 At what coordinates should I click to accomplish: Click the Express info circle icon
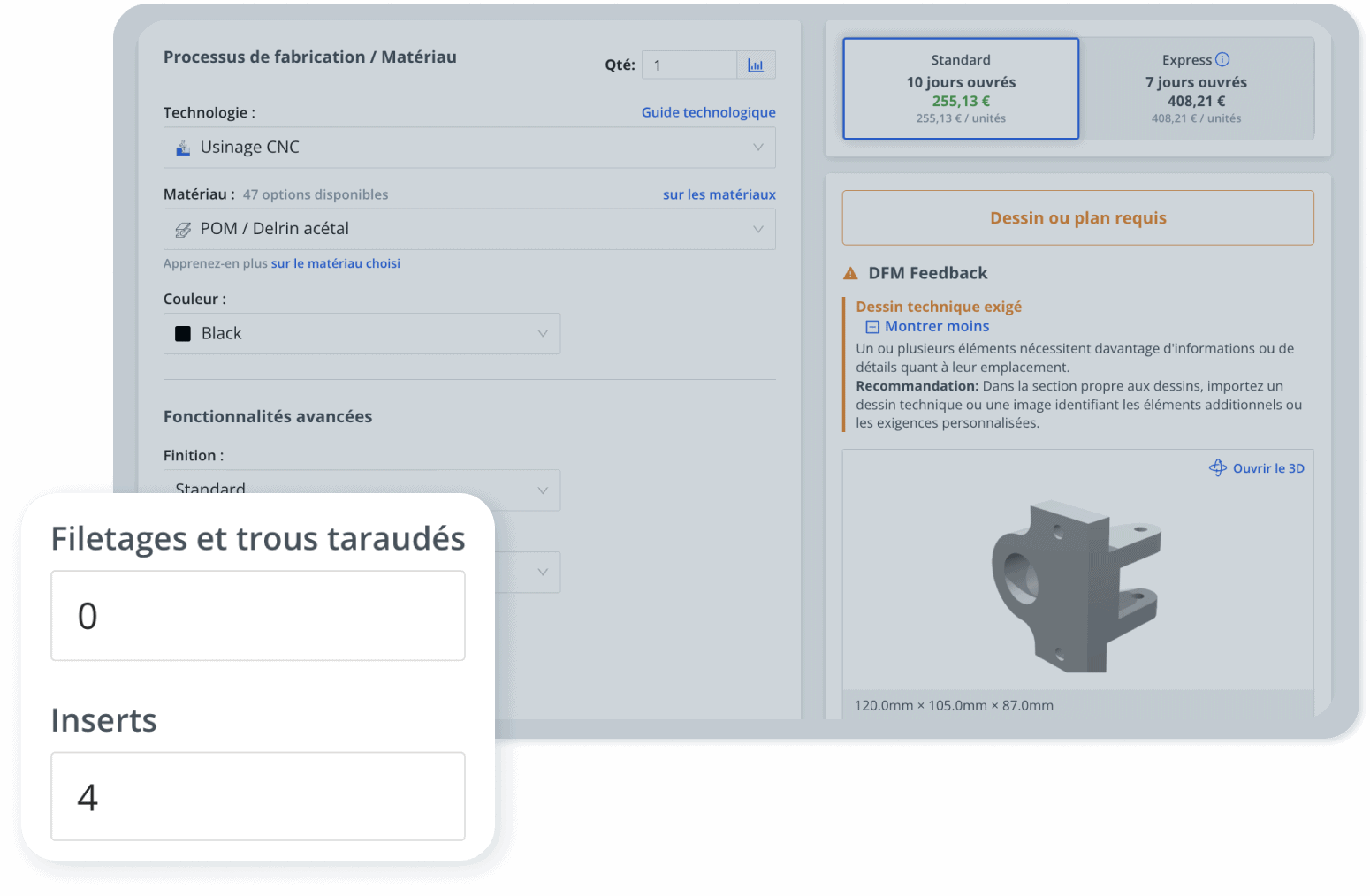coord(1222,59)
